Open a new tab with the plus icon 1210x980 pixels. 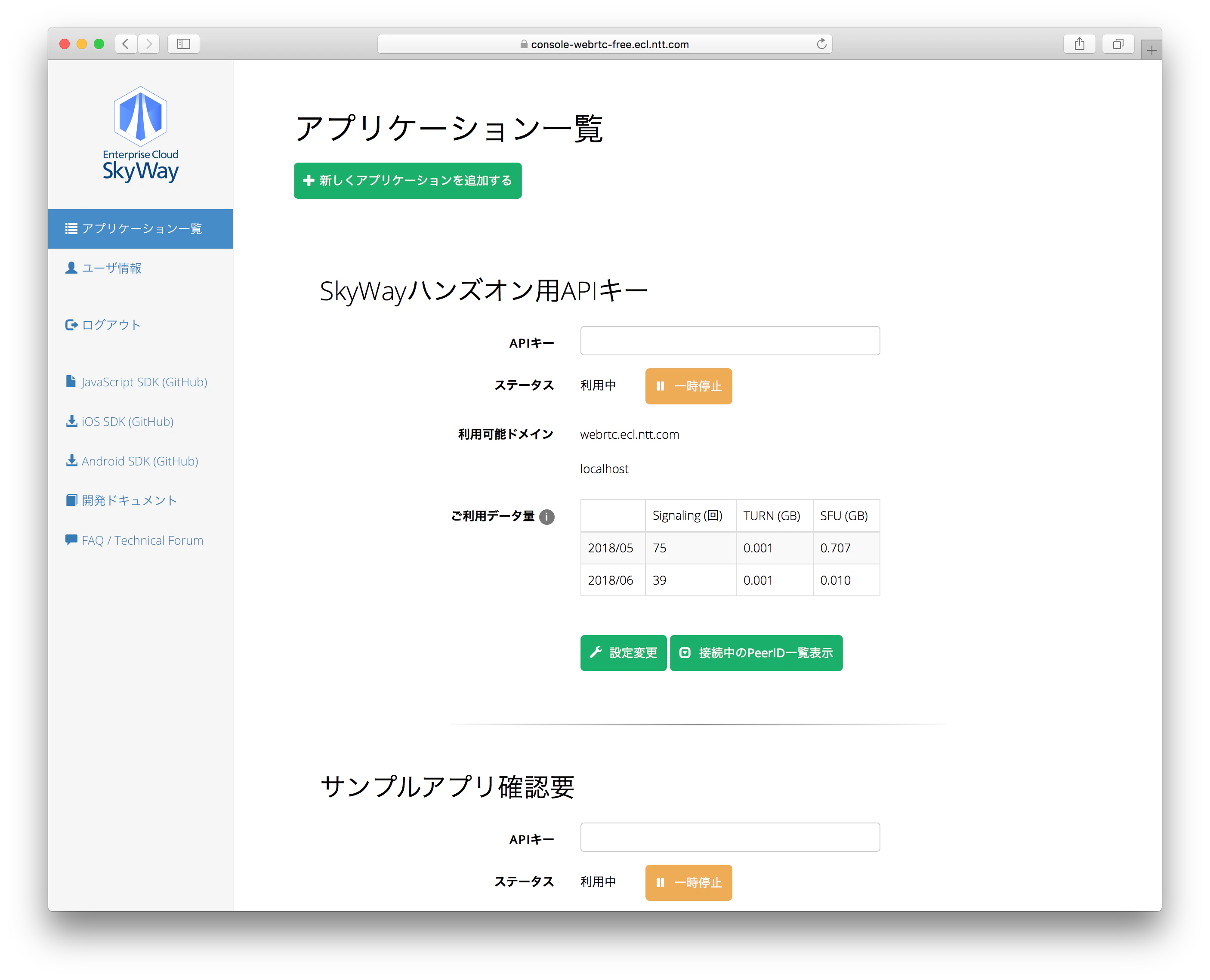1151,50
